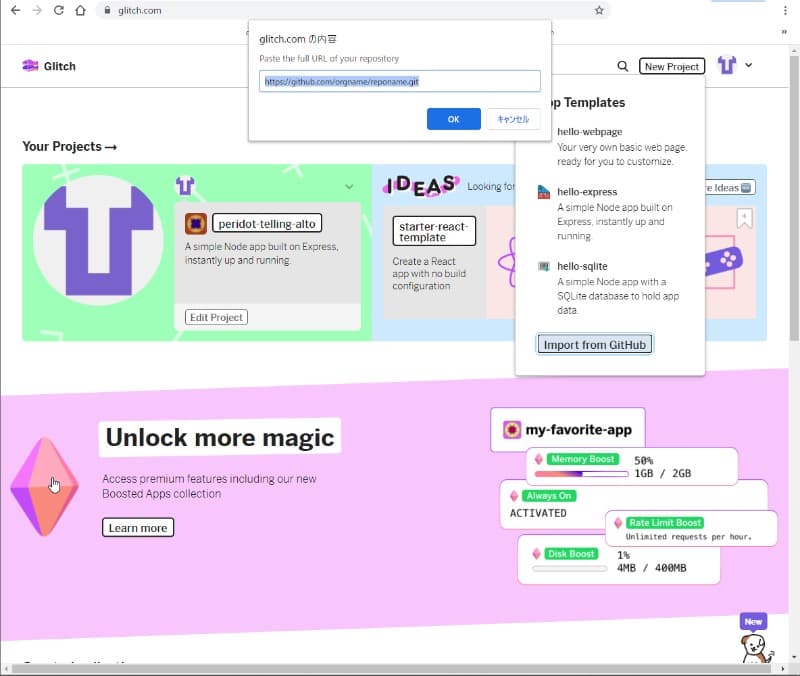Click the IDEAS logo graphic
The height and width of the screenshot is (676, 800).
pyautogui.click(x=420, y=186)
